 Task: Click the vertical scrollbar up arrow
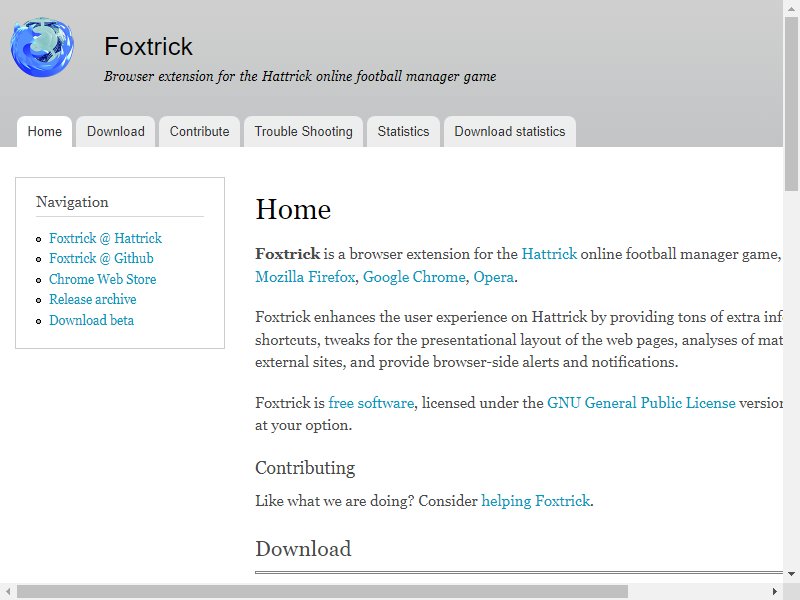(x=791, y=8)
